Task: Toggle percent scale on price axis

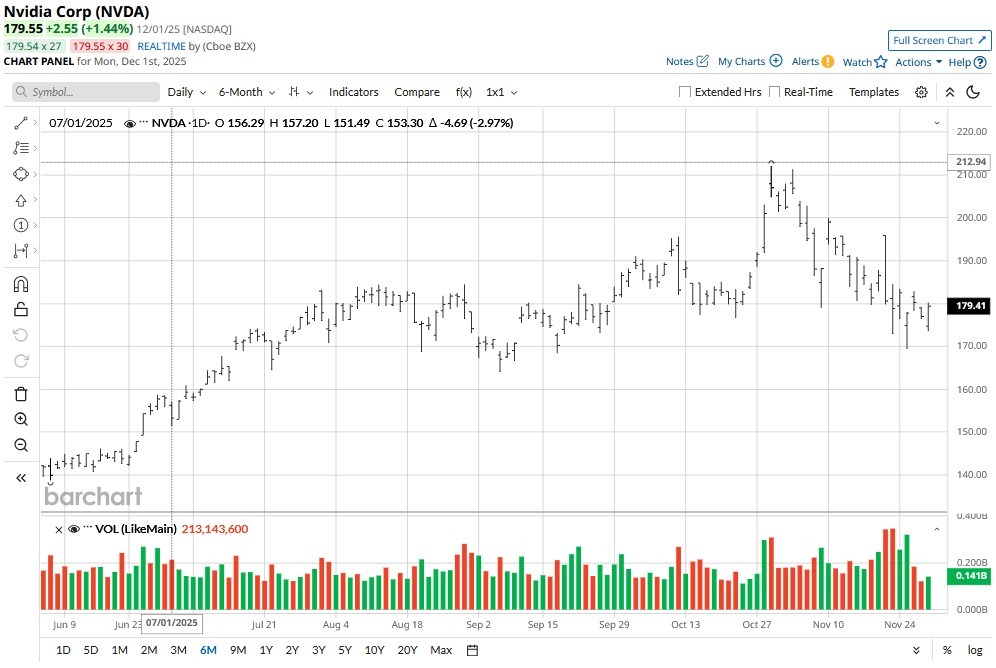Action: [x=947, y=650]
